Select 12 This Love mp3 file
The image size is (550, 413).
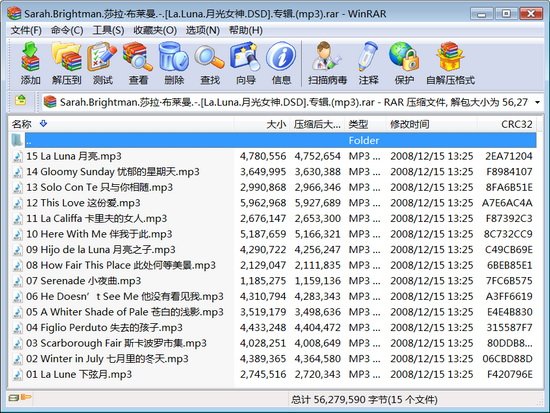[273, 203]
